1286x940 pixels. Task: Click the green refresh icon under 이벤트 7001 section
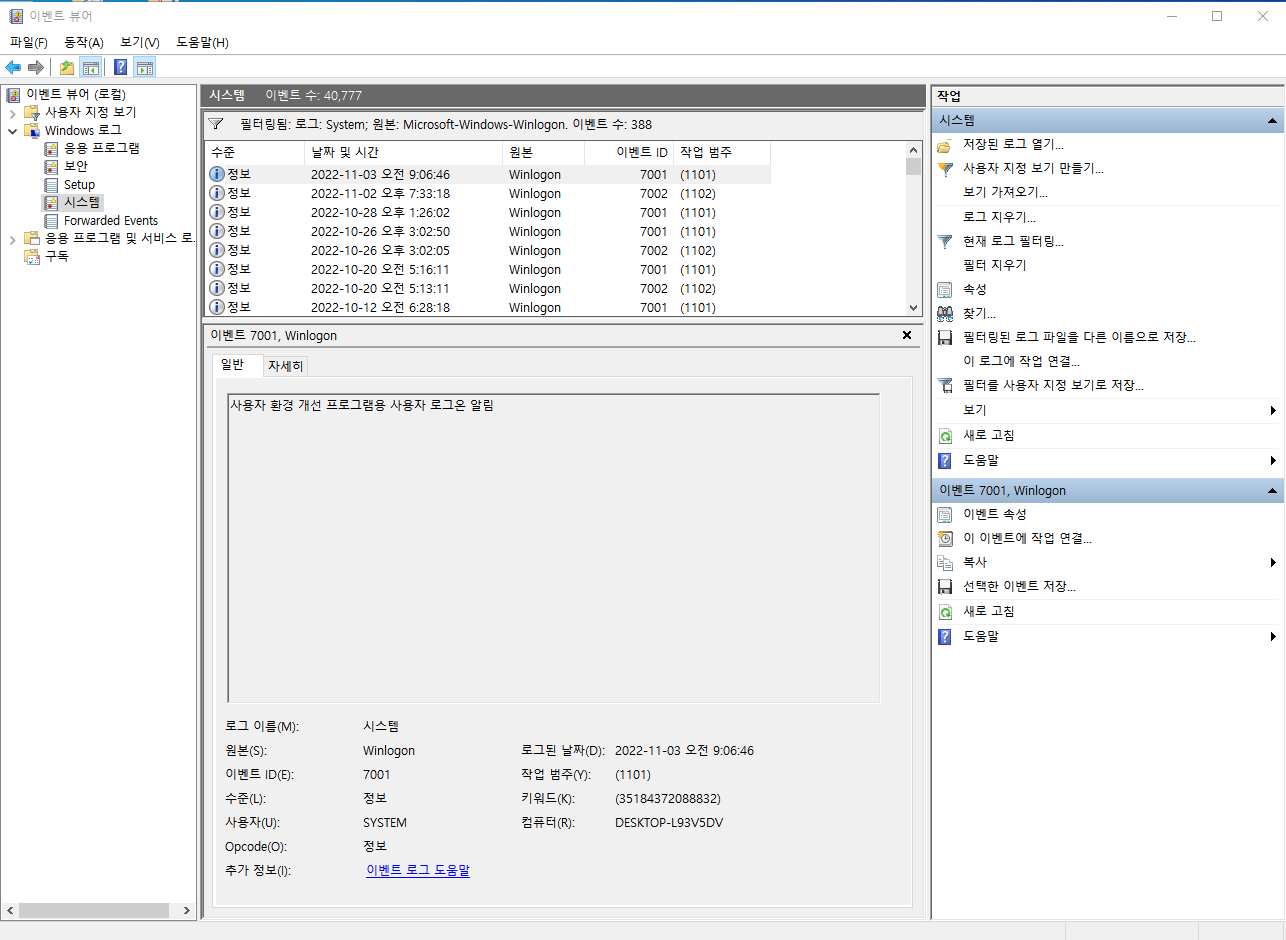(x=944, y=611)
